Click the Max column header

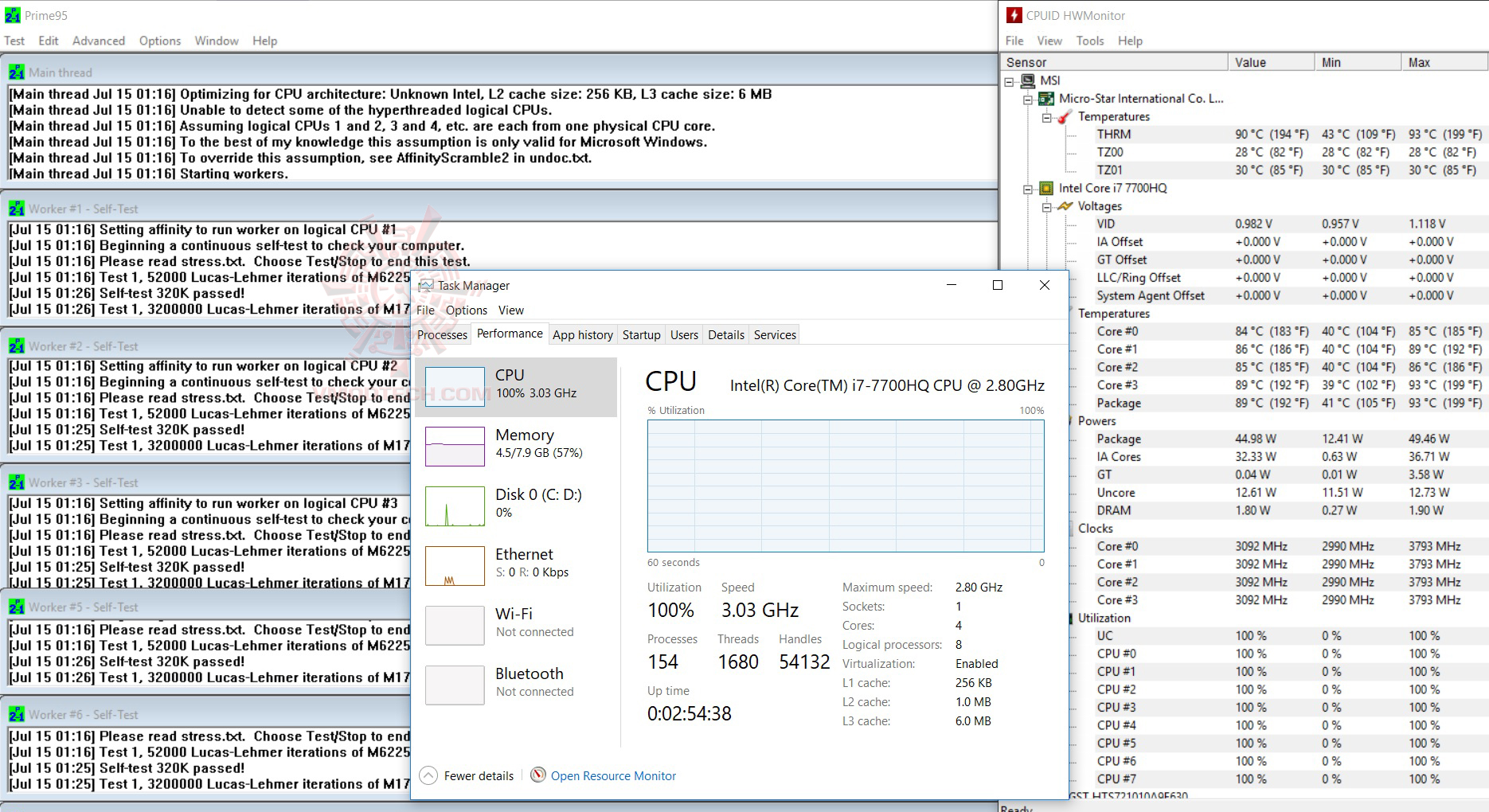click(x=1444, y=62)
